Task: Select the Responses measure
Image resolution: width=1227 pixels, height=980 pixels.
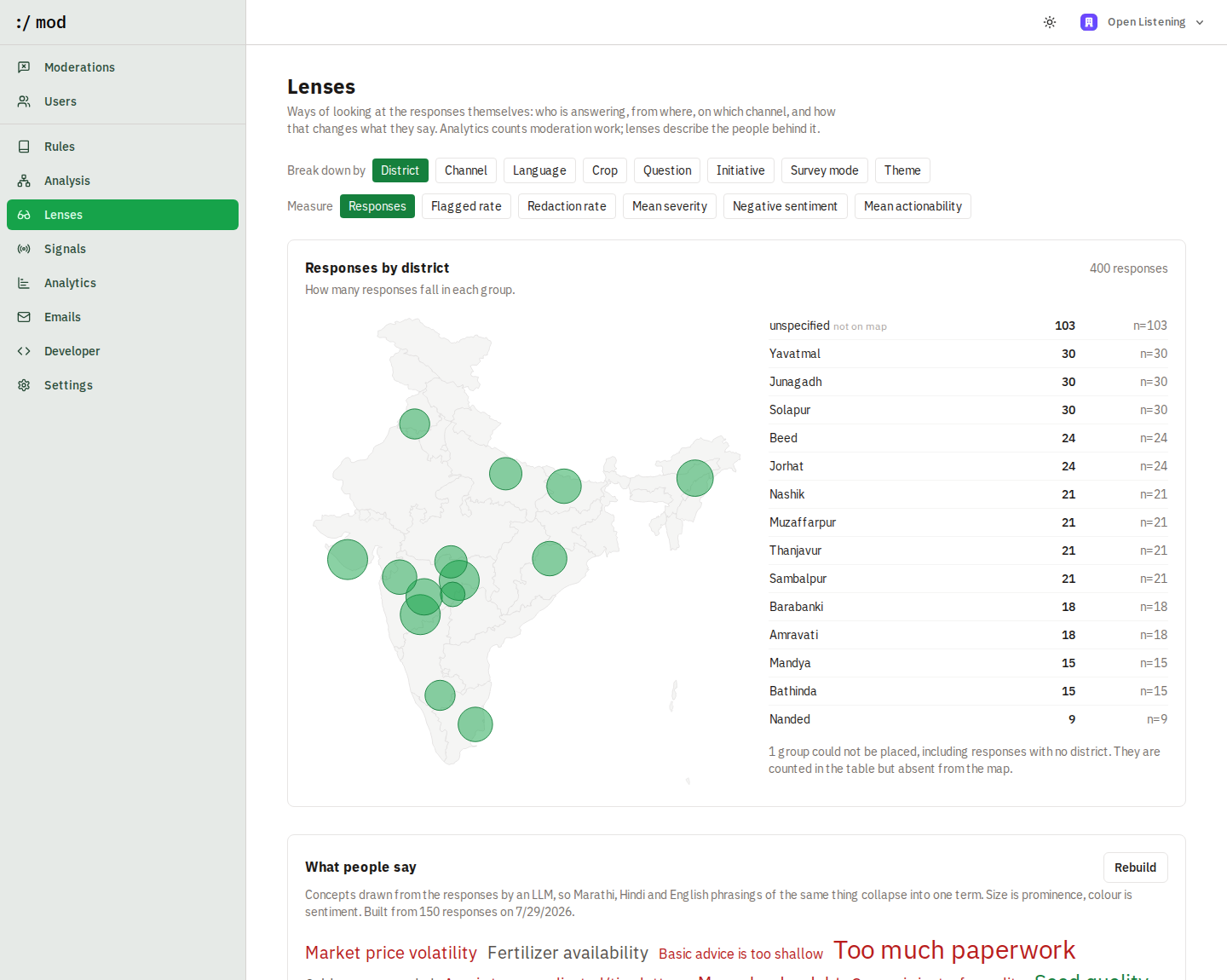Action: click(x=377, y=206)
